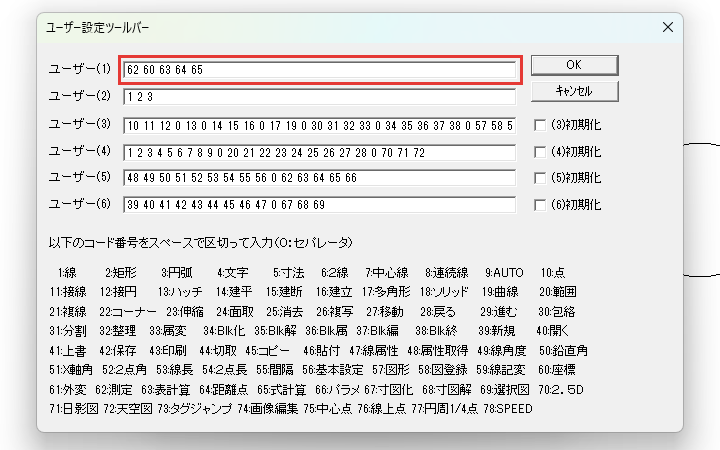The width and height of the screenshot is (720, 450).
Task: Click the code text 33:属変
Action: point(168,331)
